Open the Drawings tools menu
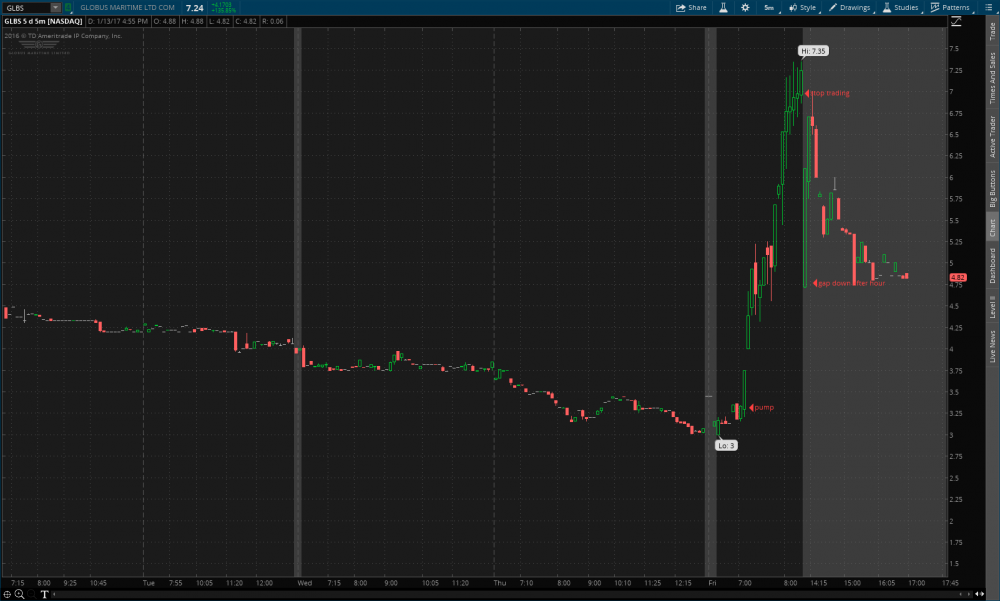The height and width of the screenshot is (601, 1000). [x=849, y=7]
